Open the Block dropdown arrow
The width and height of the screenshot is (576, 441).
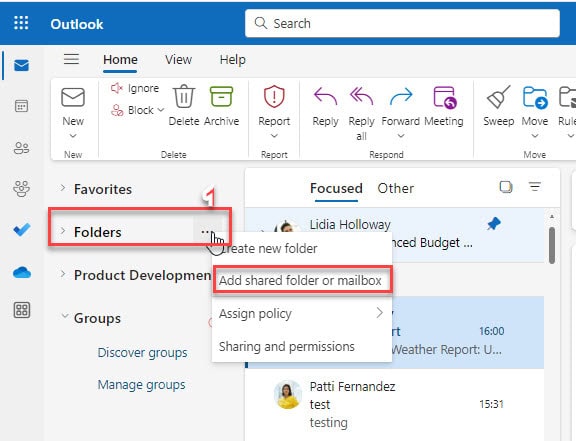click(x=161, y=110)
